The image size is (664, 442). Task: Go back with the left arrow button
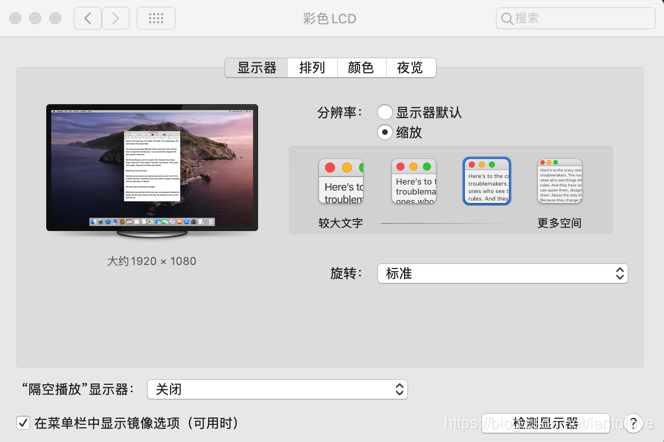coord(88,18)
